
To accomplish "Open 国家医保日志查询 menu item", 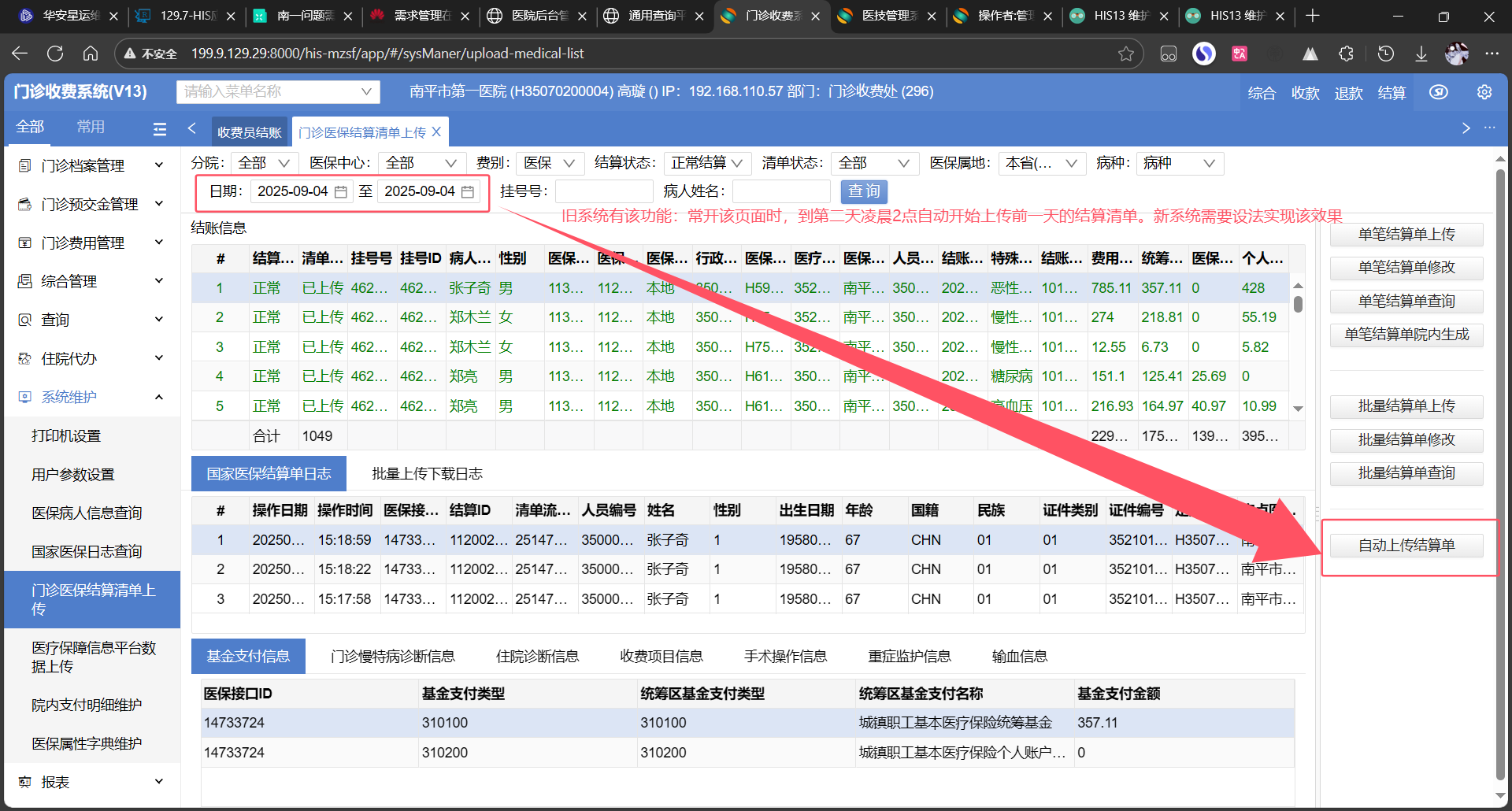I will click(87, 551).
